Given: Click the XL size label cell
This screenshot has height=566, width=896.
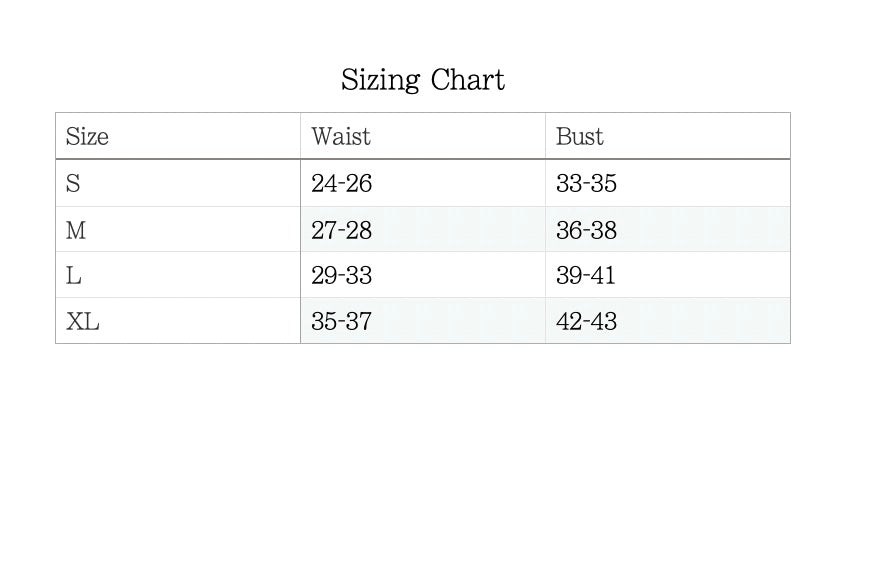Looking at the screenshot, I should (83, 322).
